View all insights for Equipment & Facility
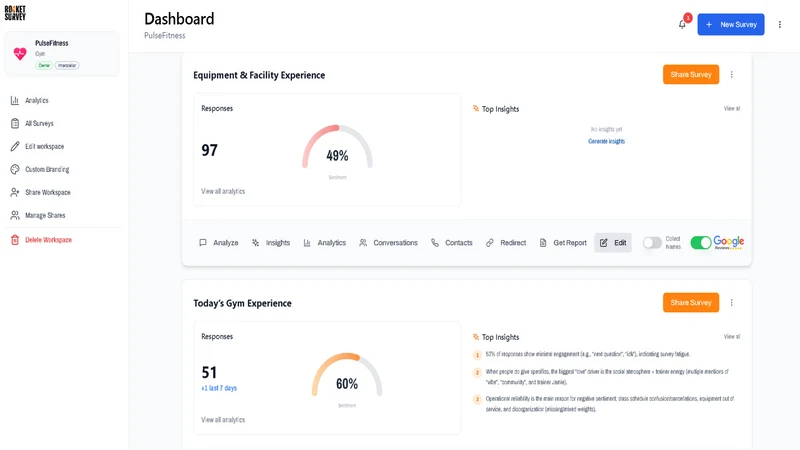This screenshot has width=800, height=450. (732, 109)
